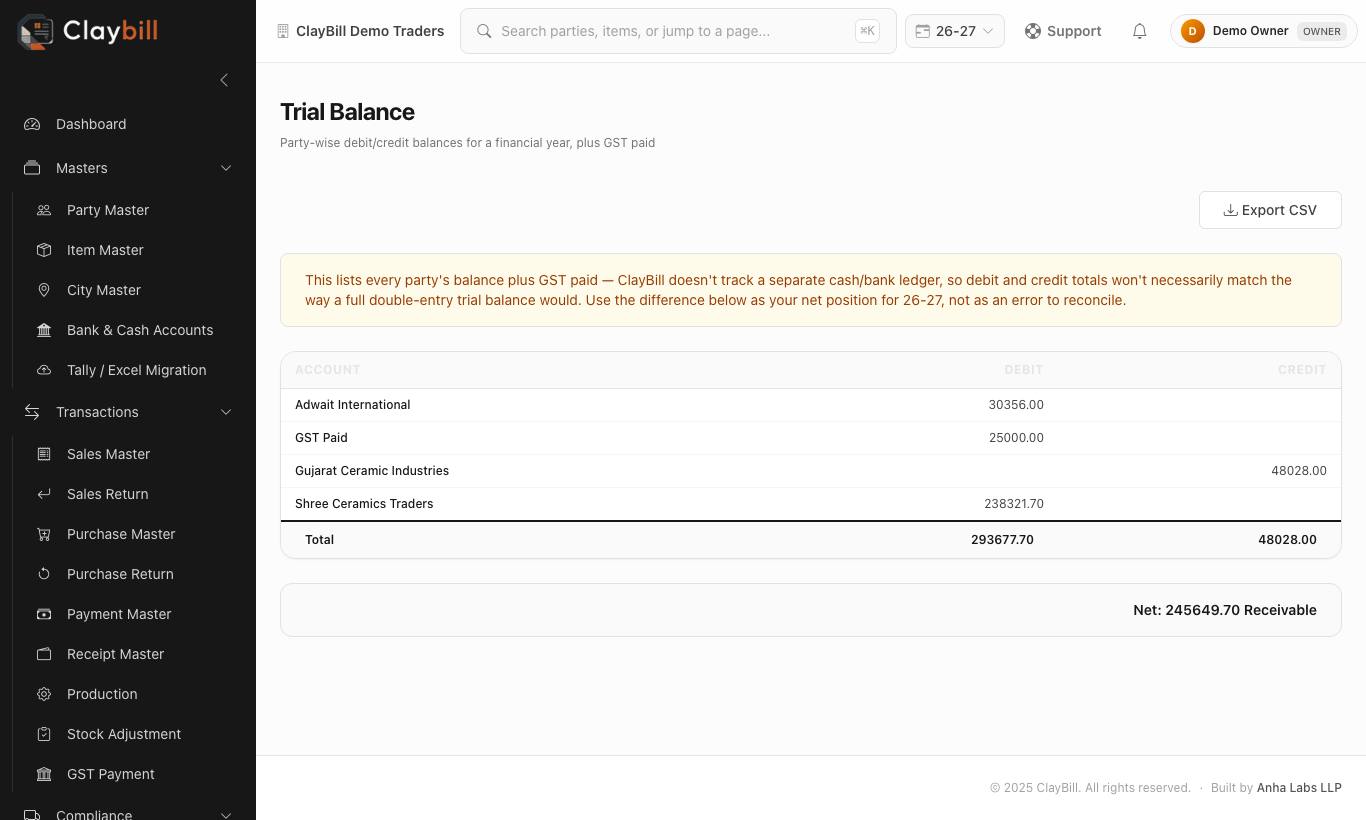Open the Demo Owner account menu
This screenshot has width=1366, height=820.
click(x=1263, y=31)
